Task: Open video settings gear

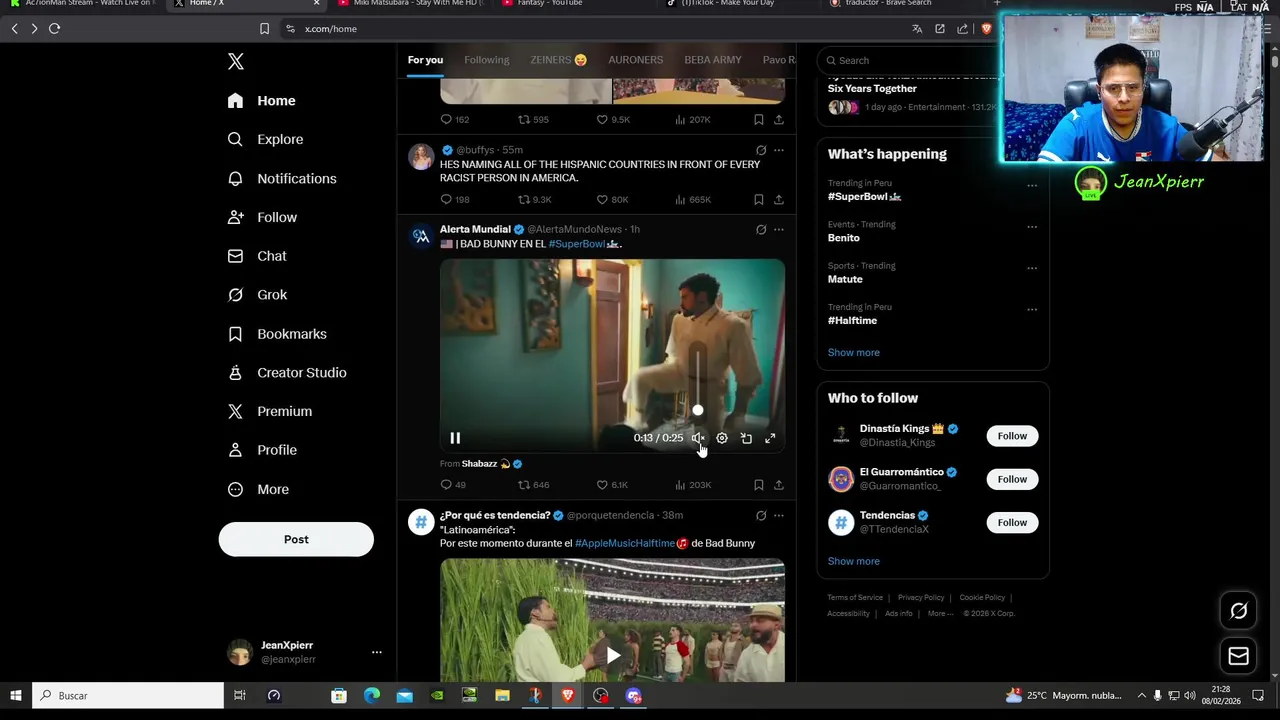Action: click(x=722, y=438)
